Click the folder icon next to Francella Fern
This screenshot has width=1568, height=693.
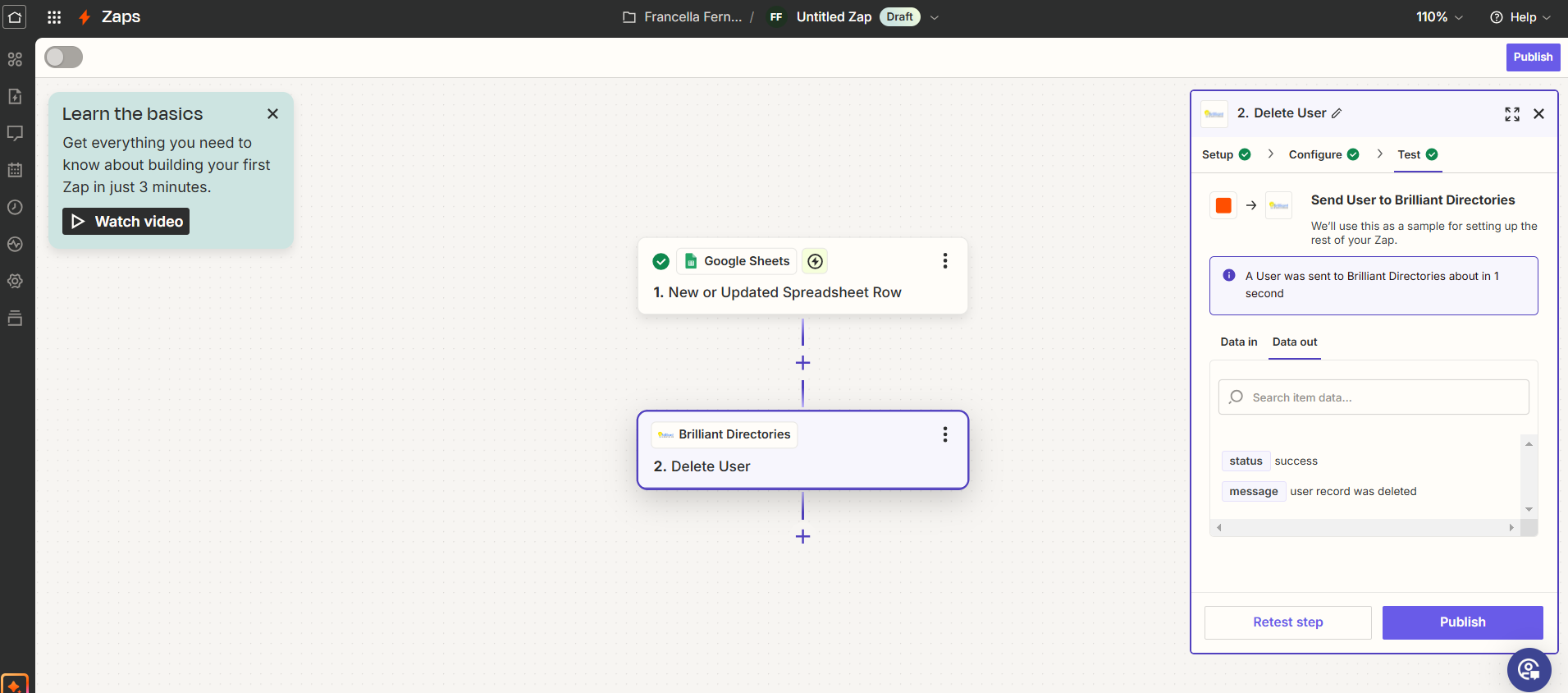point(629,17)
